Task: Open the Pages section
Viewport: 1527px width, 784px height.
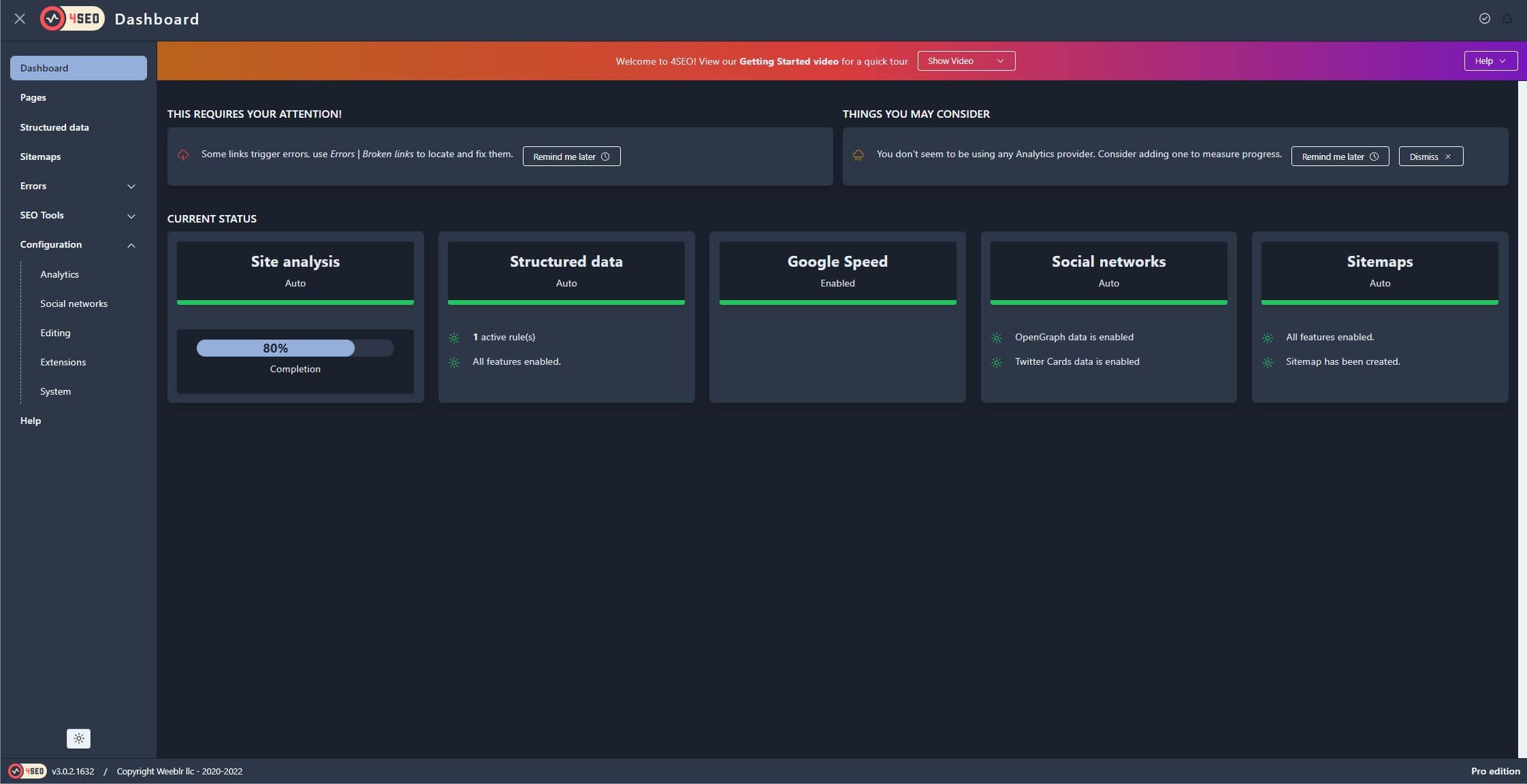Action: 33,97
